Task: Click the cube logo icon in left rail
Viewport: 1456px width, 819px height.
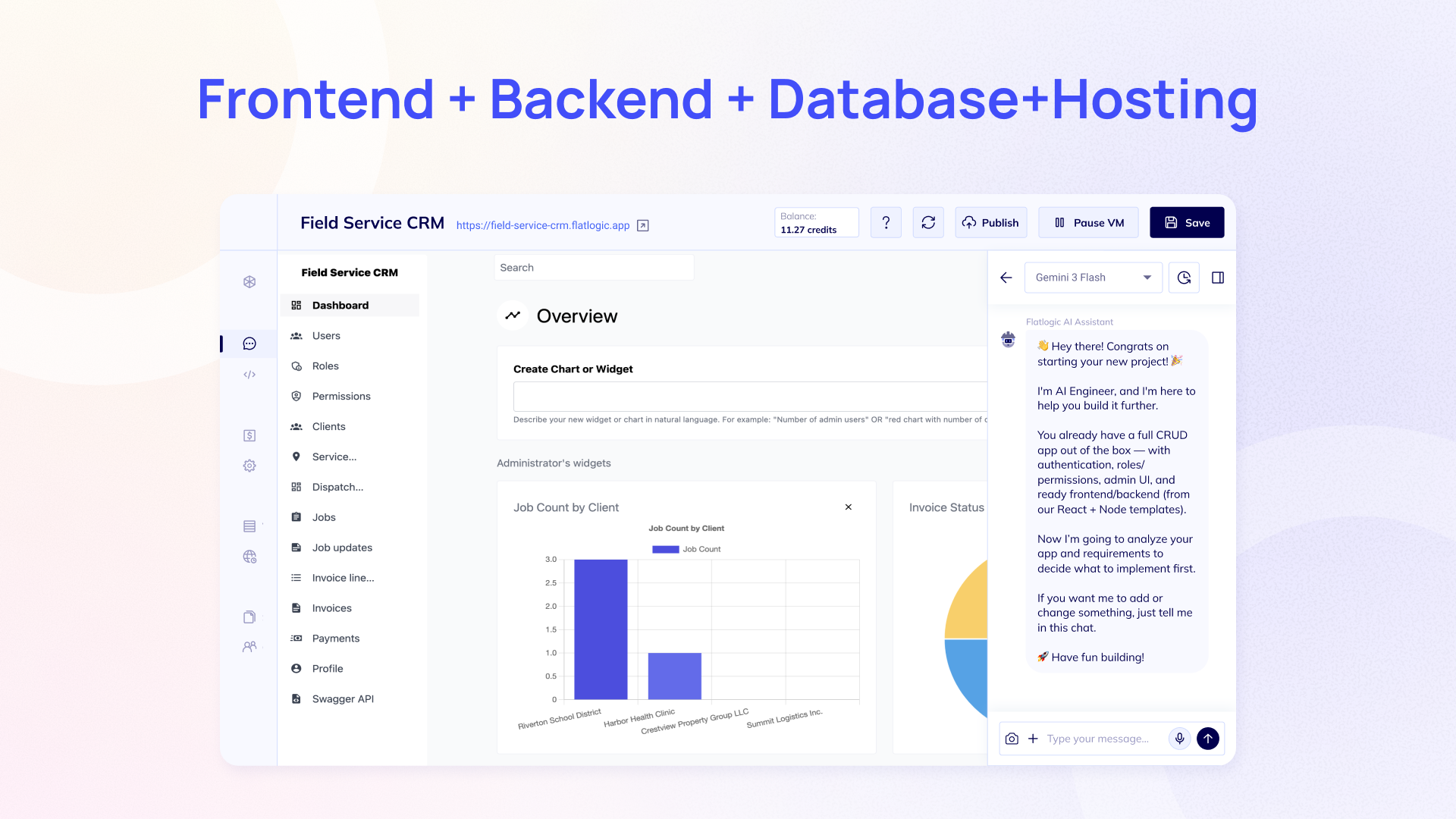Action: [x=249, y=282]
